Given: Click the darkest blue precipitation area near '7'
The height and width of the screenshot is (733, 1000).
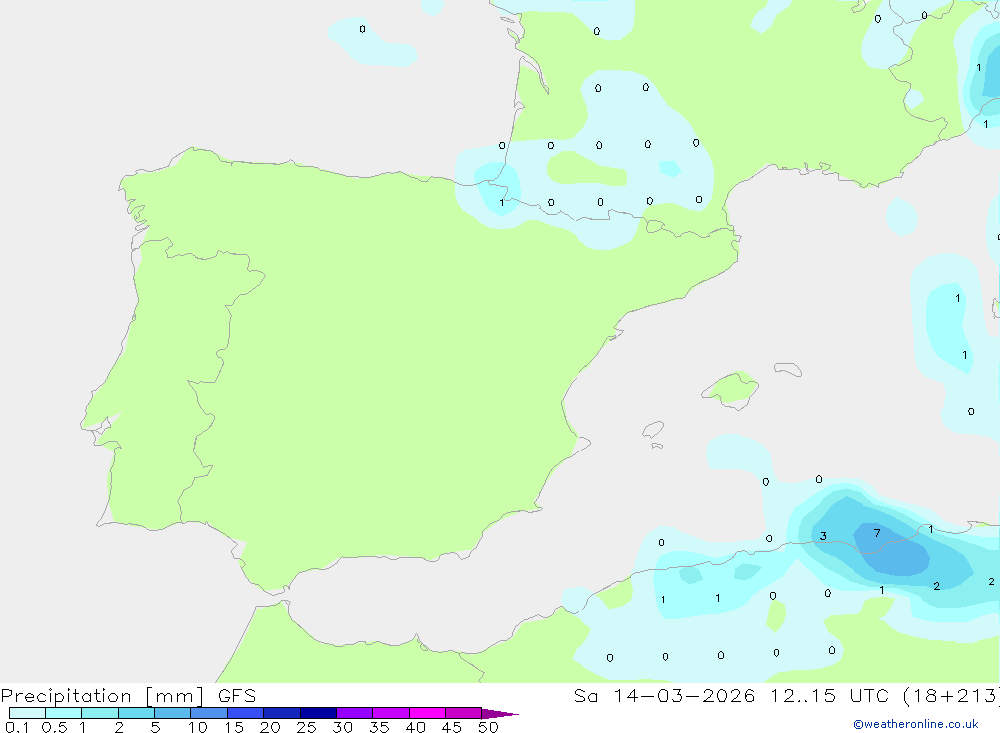Looking at the screenshot, I should pyautogui.click(x=892, y=550).
